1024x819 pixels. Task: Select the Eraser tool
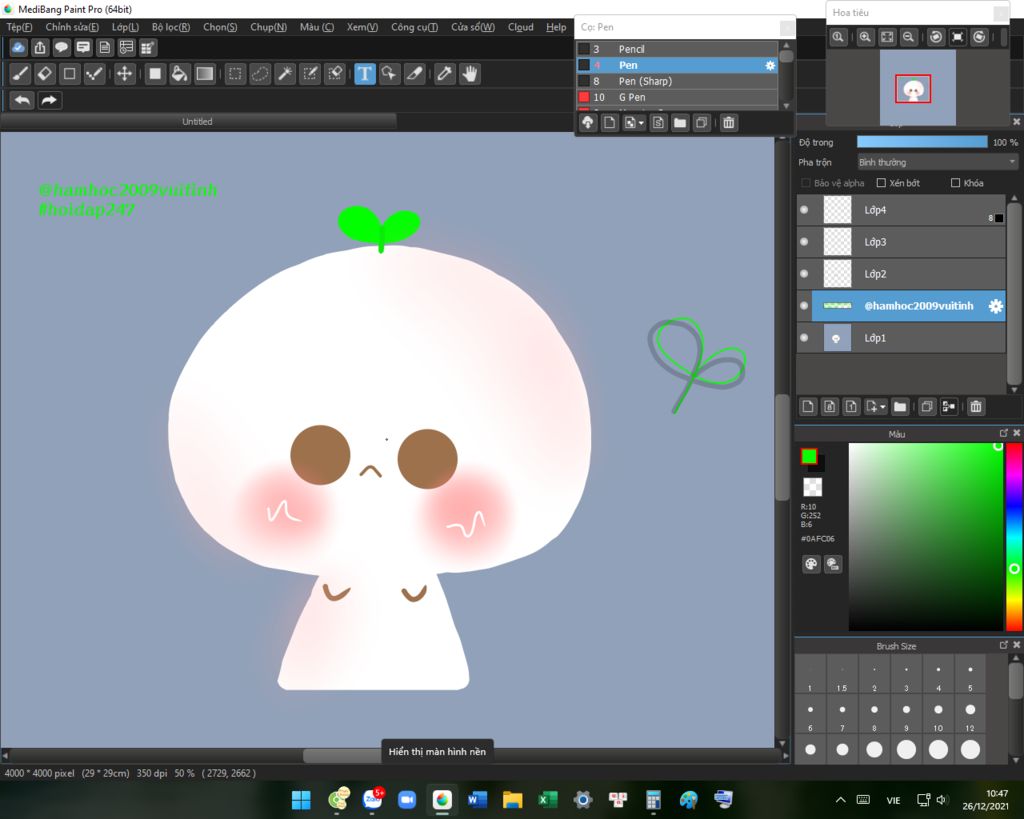[44, 74]
